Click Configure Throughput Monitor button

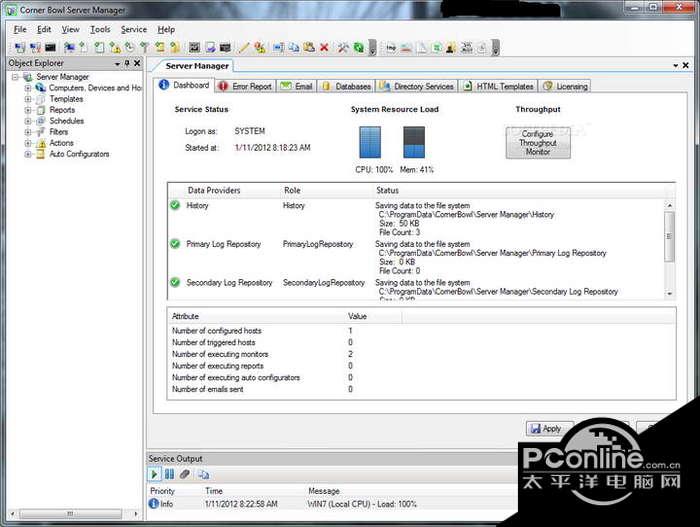click(538, 143)
